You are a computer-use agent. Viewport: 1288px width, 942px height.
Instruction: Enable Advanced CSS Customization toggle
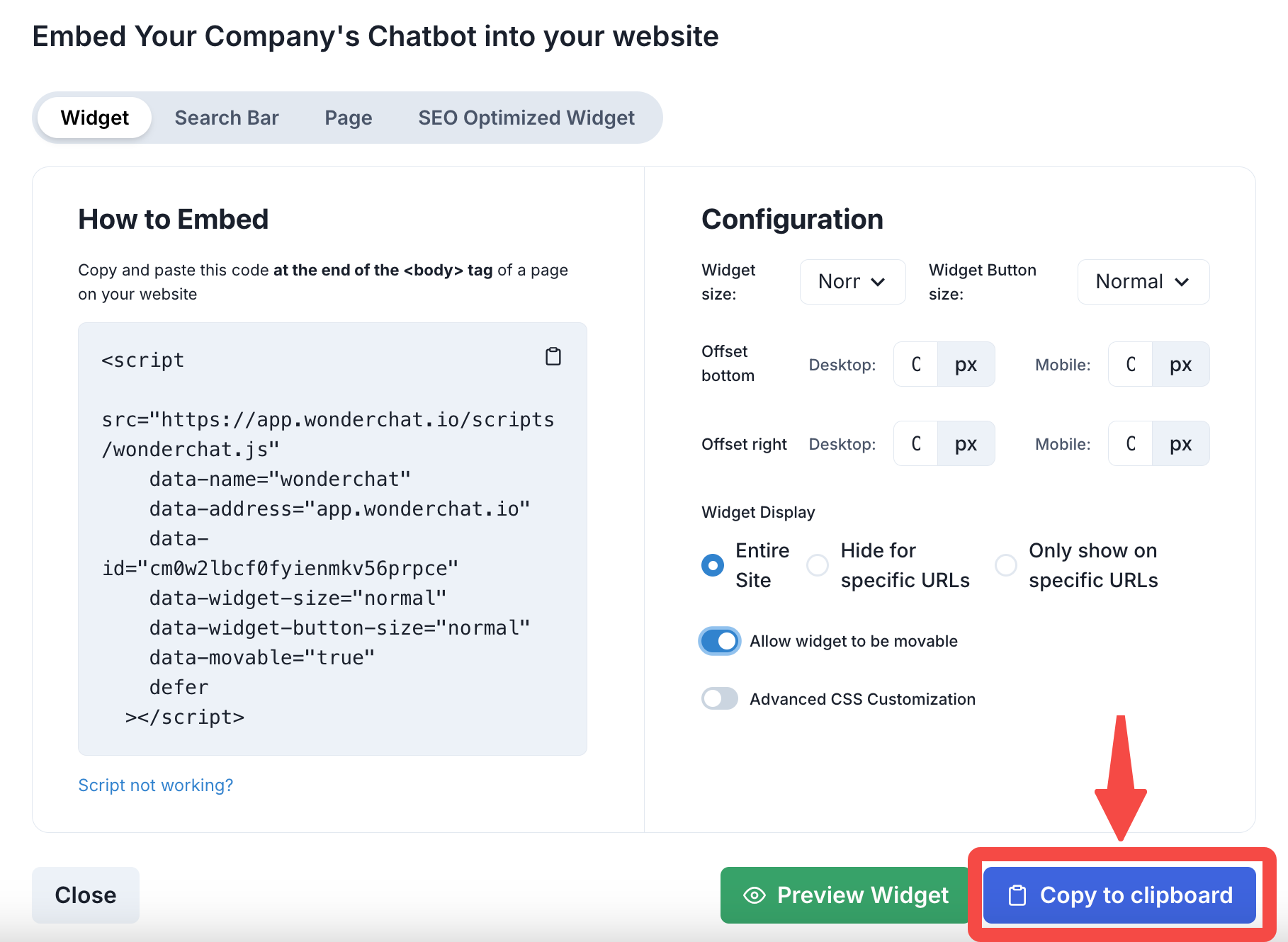720,699
